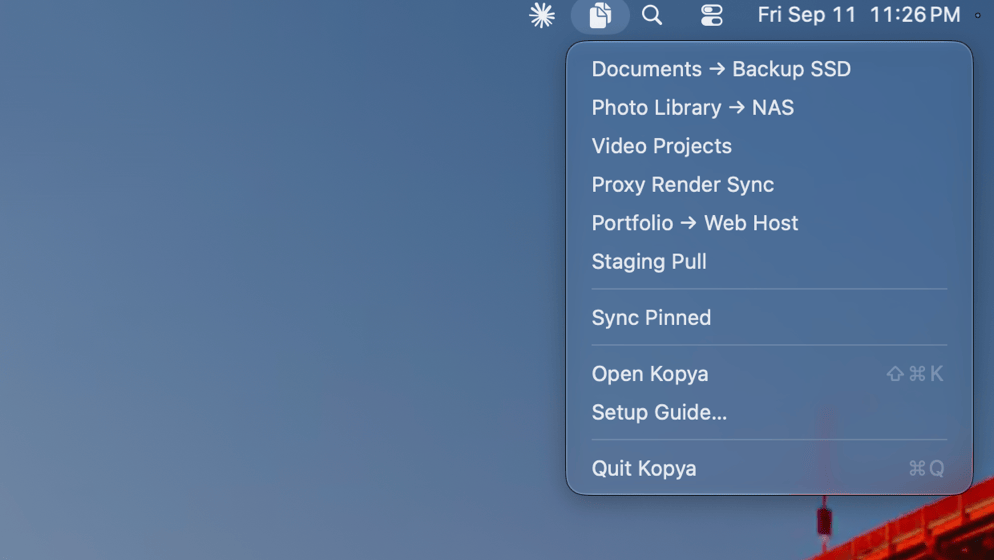Quit Kopya from the menu
The image size is (994, 560).
pyautogui.click(x=769, y=469)
